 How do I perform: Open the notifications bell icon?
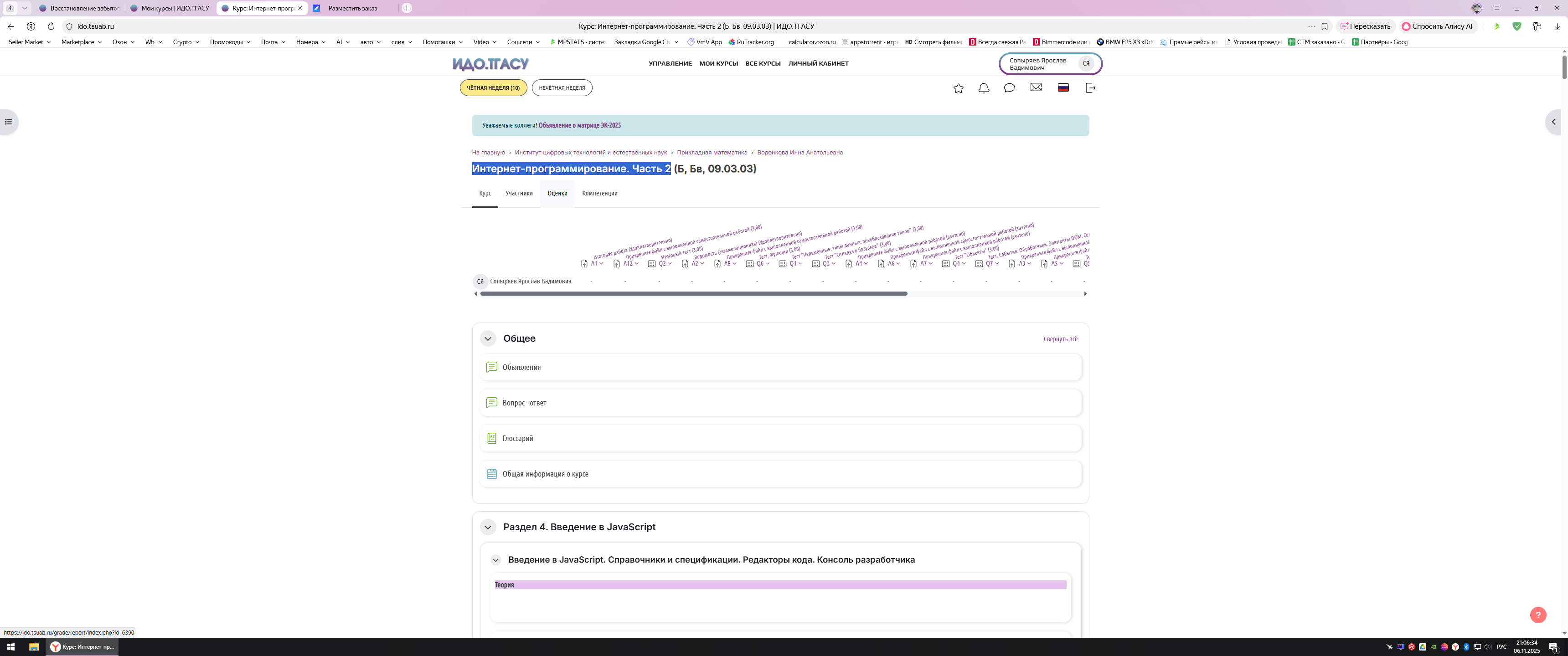coord(984,88)
